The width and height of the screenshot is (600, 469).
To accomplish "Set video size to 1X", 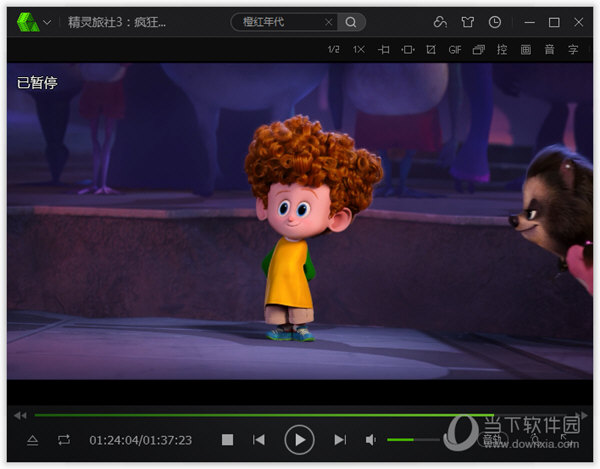I will 359,49.
